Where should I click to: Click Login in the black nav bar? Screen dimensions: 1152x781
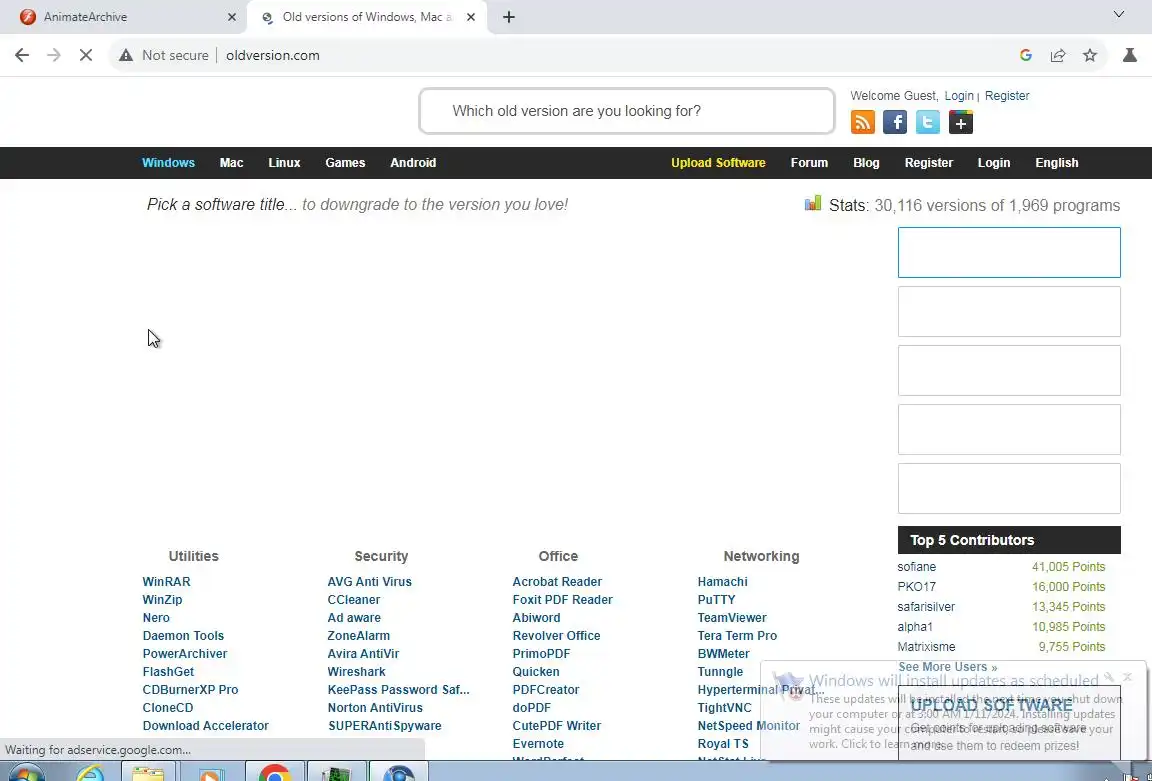(x=993, y=163)
